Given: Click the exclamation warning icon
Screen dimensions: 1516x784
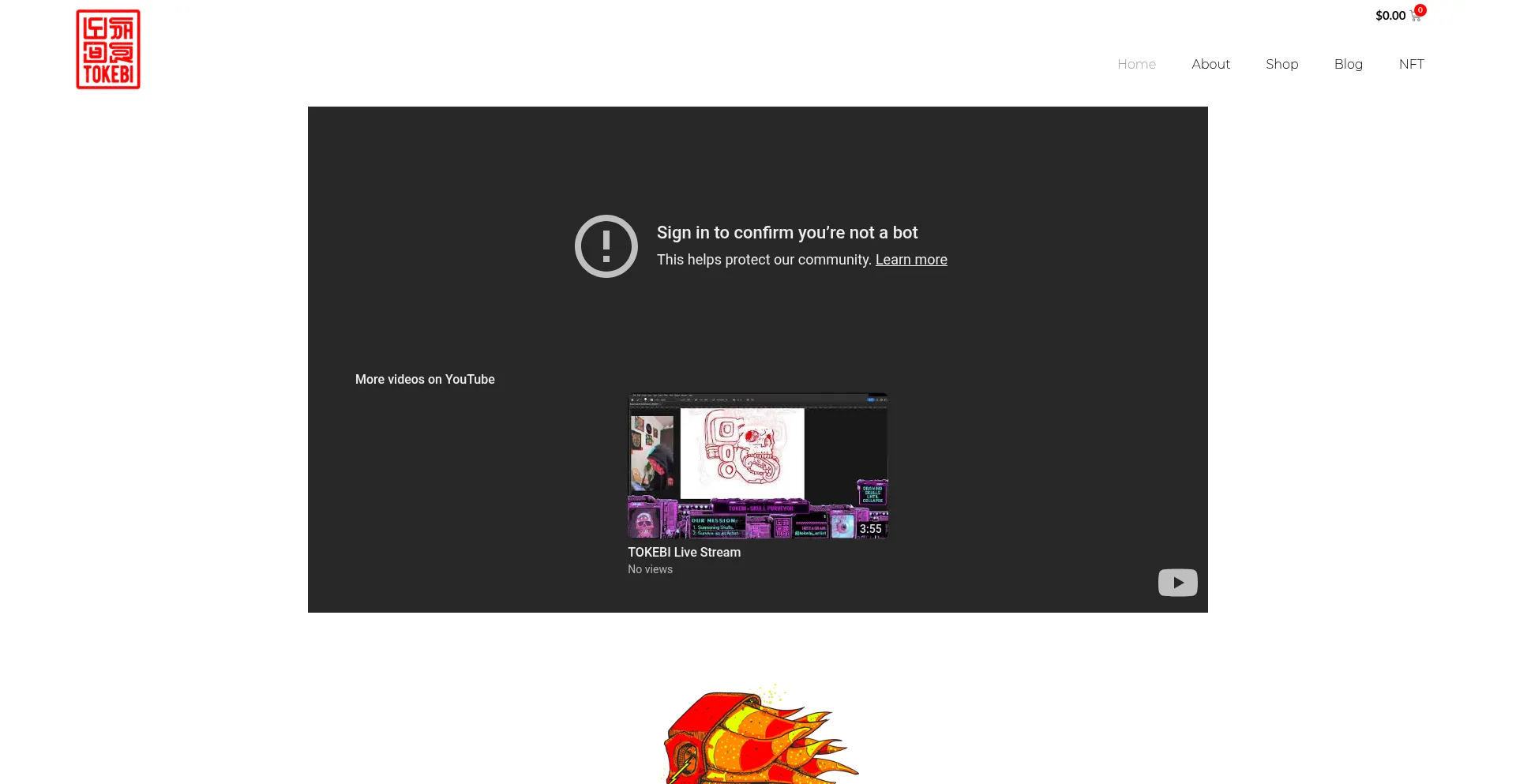Looking at the screenshot, I should click(x=606, y=246).
